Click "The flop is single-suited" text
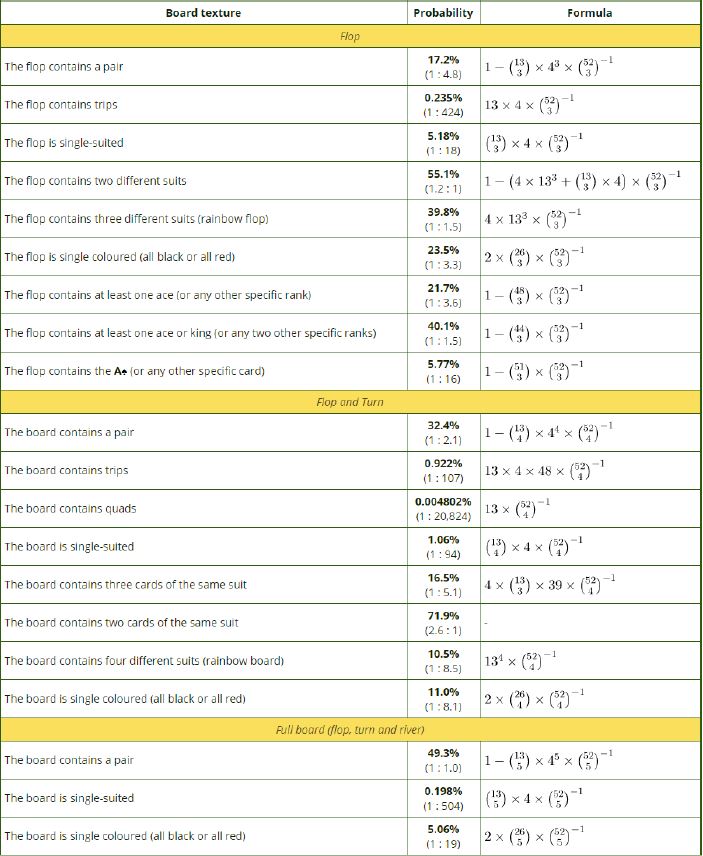 (64, 143)
